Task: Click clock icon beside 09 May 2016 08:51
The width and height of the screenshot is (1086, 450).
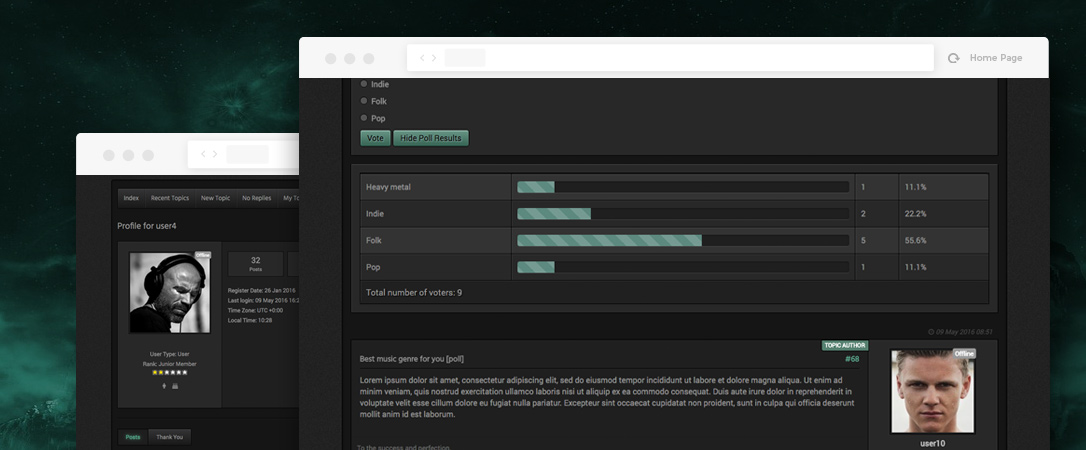Action: tap(931, 332)
